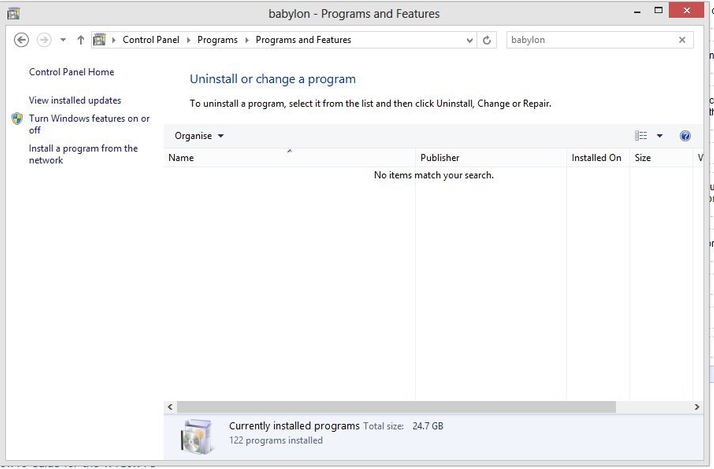Go up one level with the Up arrow
The width and height of the screenshot is (714, 469).
tap(81, 40)
